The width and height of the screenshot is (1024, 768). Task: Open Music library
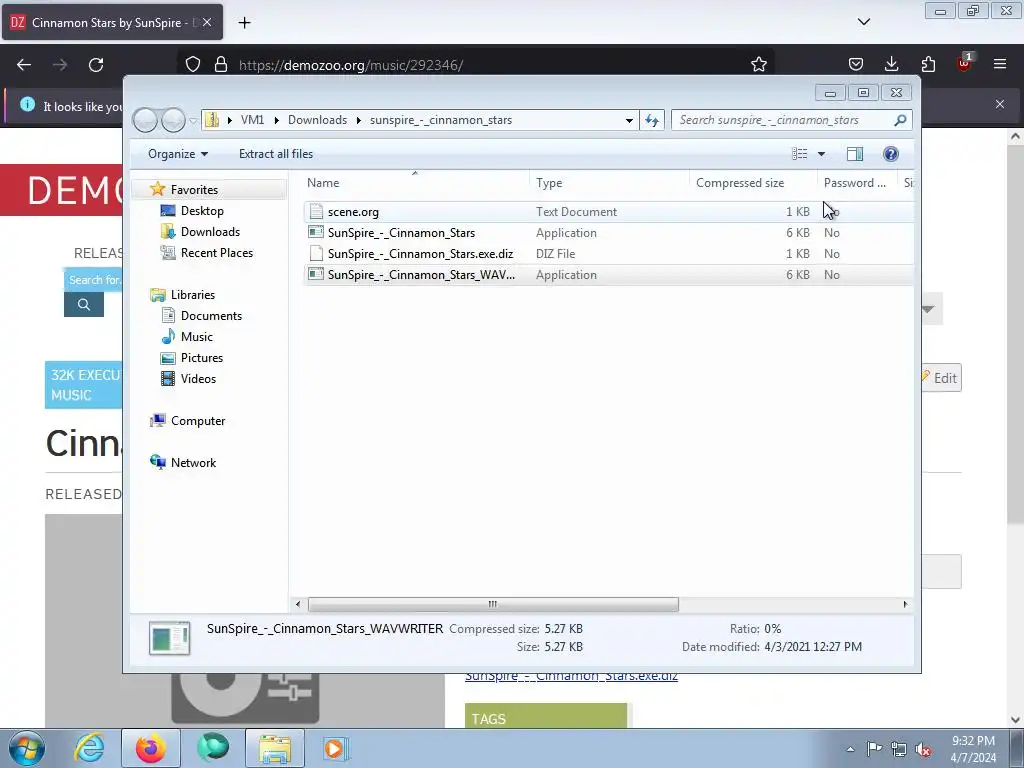[197, 336]
